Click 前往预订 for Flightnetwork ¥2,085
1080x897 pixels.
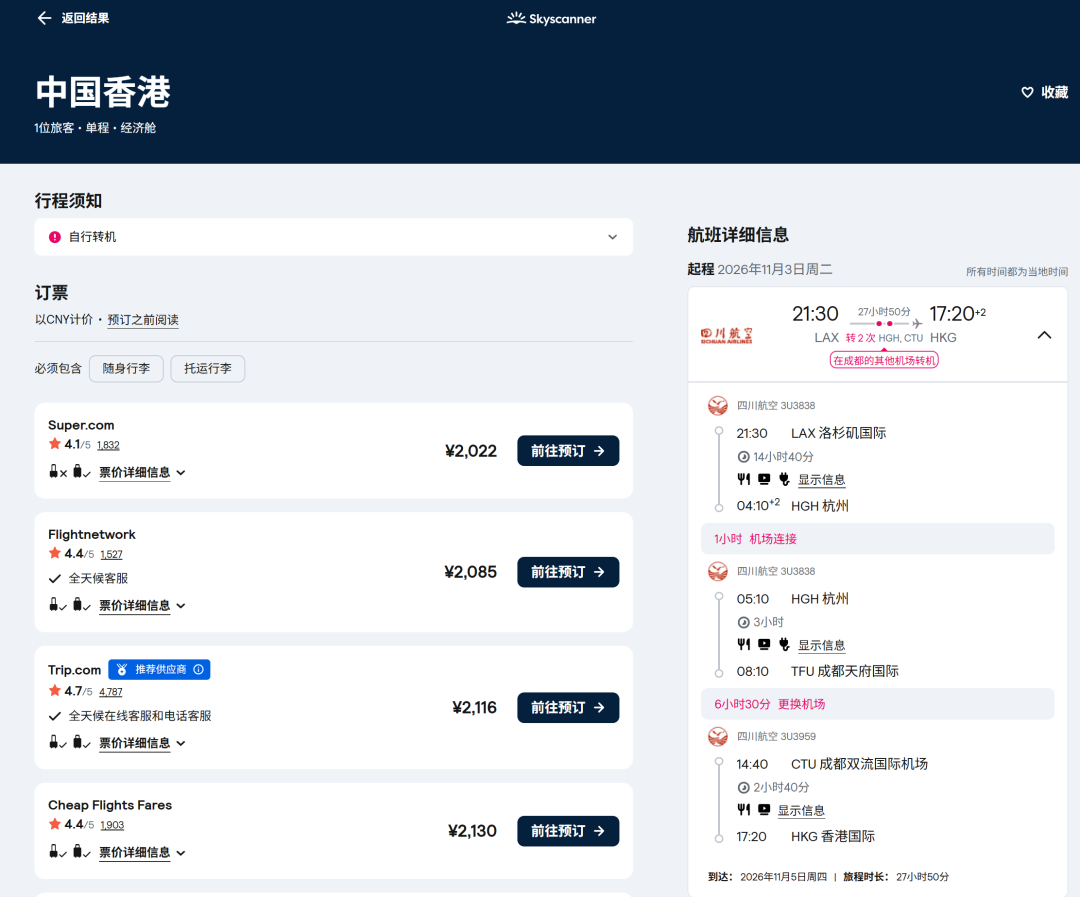(568, 572)
